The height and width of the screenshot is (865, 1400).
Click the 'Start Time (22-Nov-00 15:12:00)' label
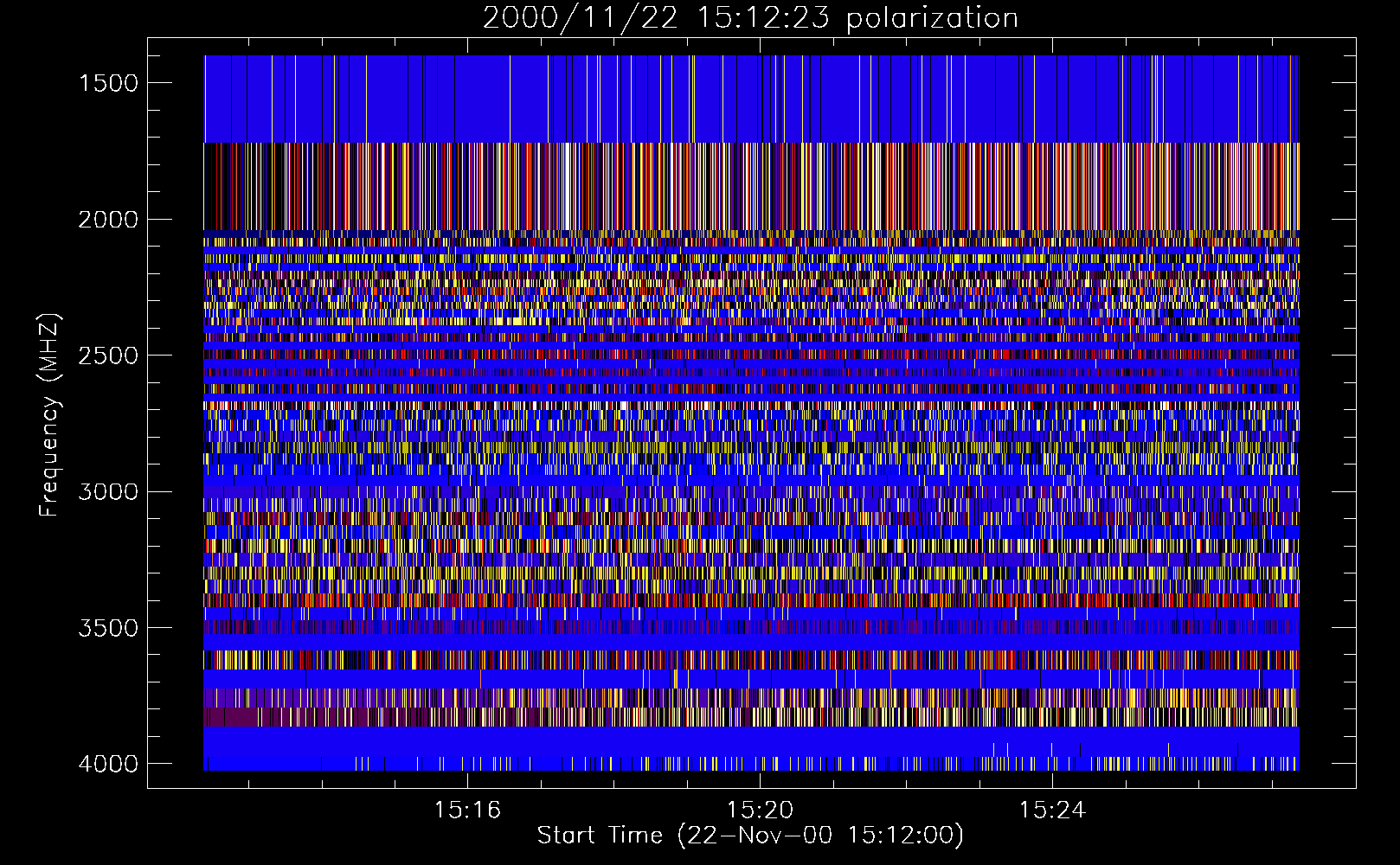pyautogui.click(x=750, y=836)
